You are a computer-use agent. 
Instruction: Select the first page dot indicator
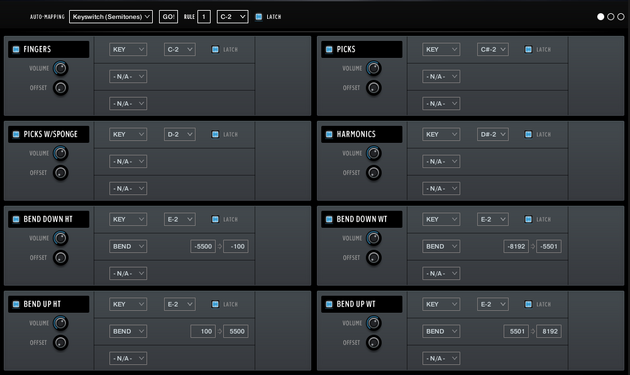click(x=601, y=17)
